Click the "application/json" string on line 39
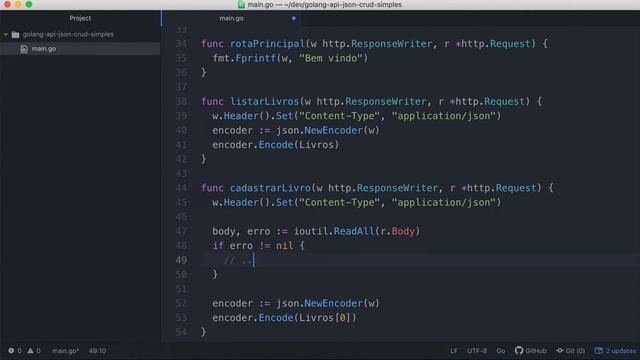The height and width of the screenshot is (360, 640). [x=444, y=116]
